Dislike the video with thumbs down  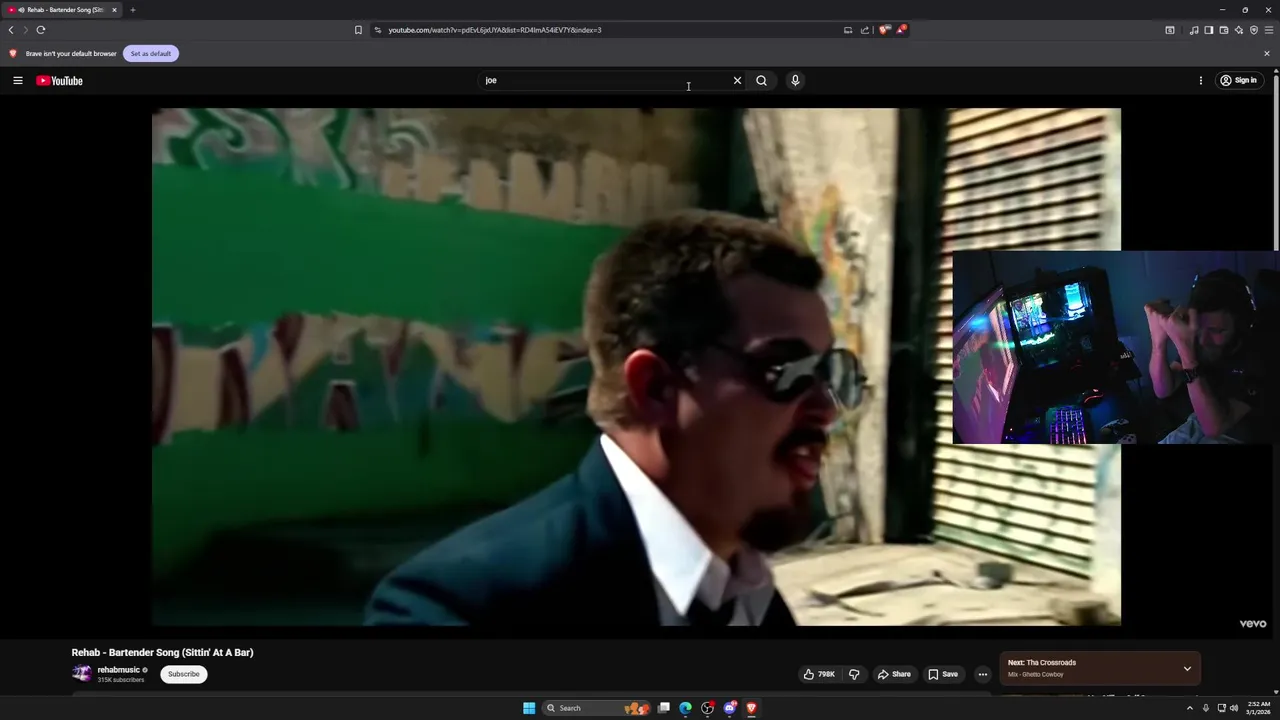point(854,674)
